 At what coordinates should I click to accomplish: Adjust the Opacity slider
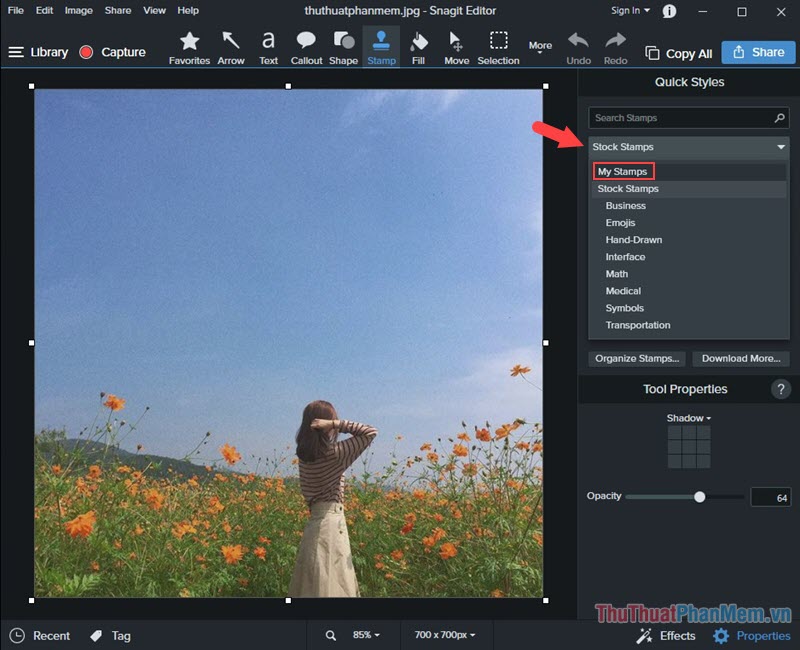699,496
